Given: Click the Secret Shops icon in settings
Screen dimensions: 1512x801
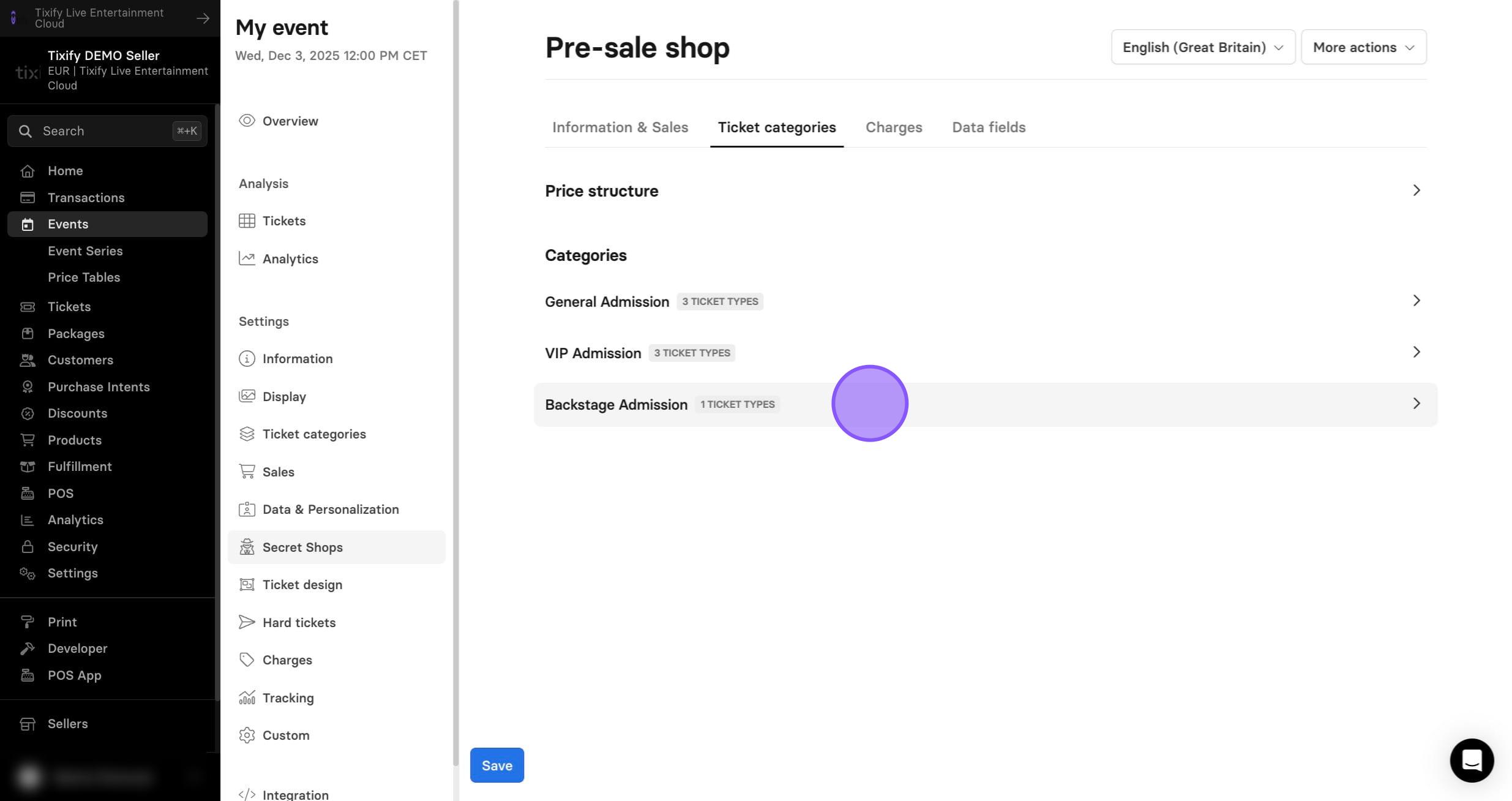Looking at the screenshot, I should click(x=247, y=547).
